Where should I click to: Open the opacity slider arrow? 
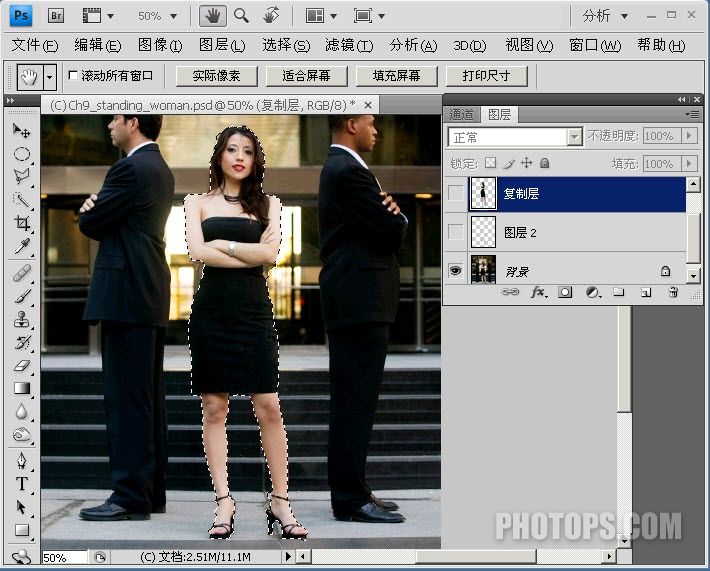[689, 136]
